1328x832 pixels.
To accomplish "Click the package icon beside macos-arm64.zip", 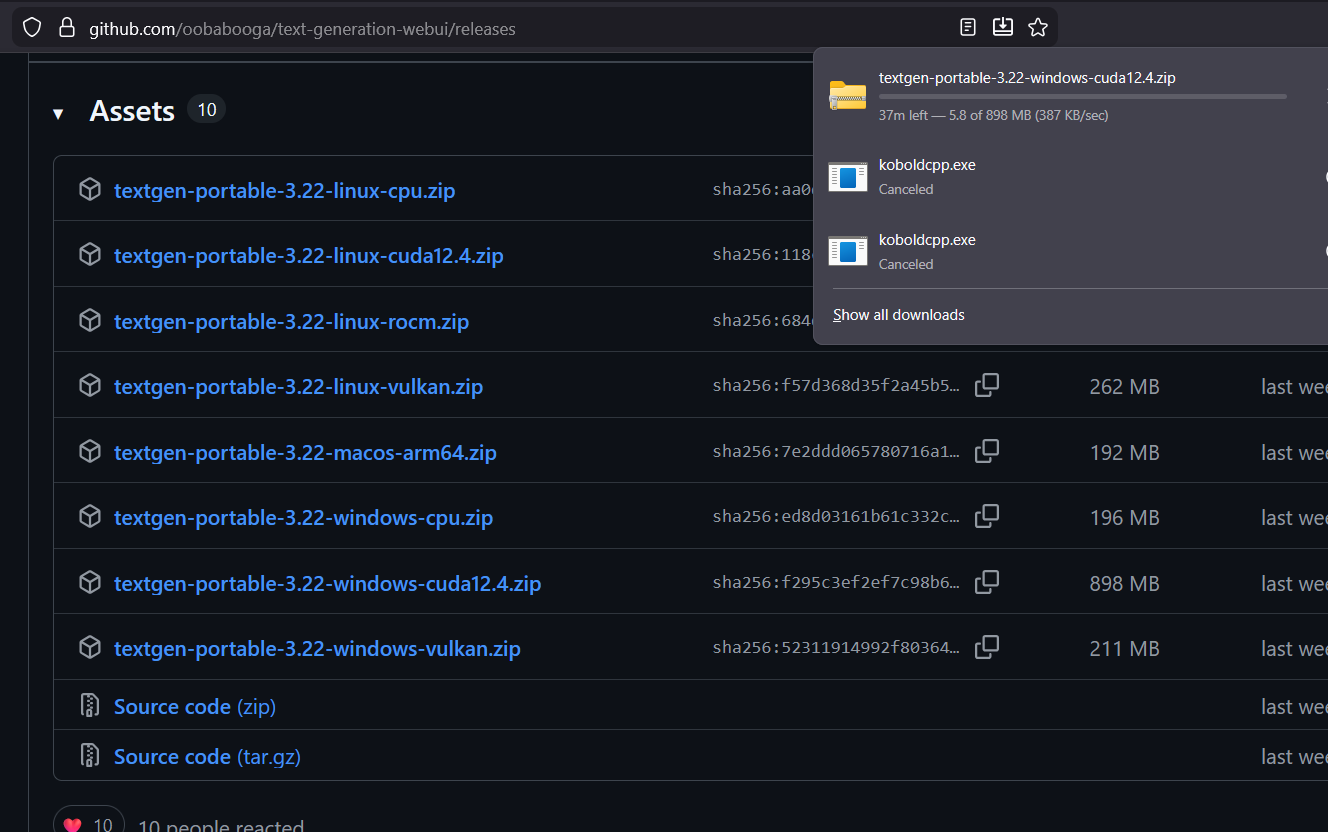I will 90,452.
